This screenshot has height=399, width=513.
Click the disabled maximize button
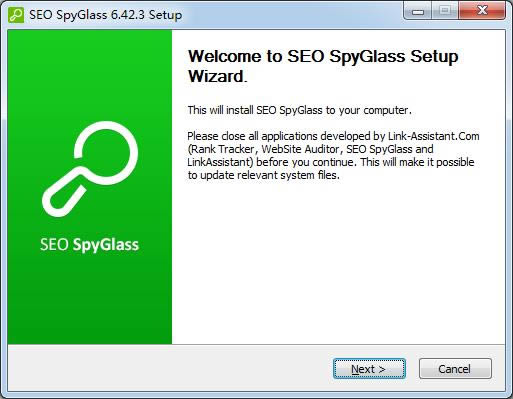point(445,11)
